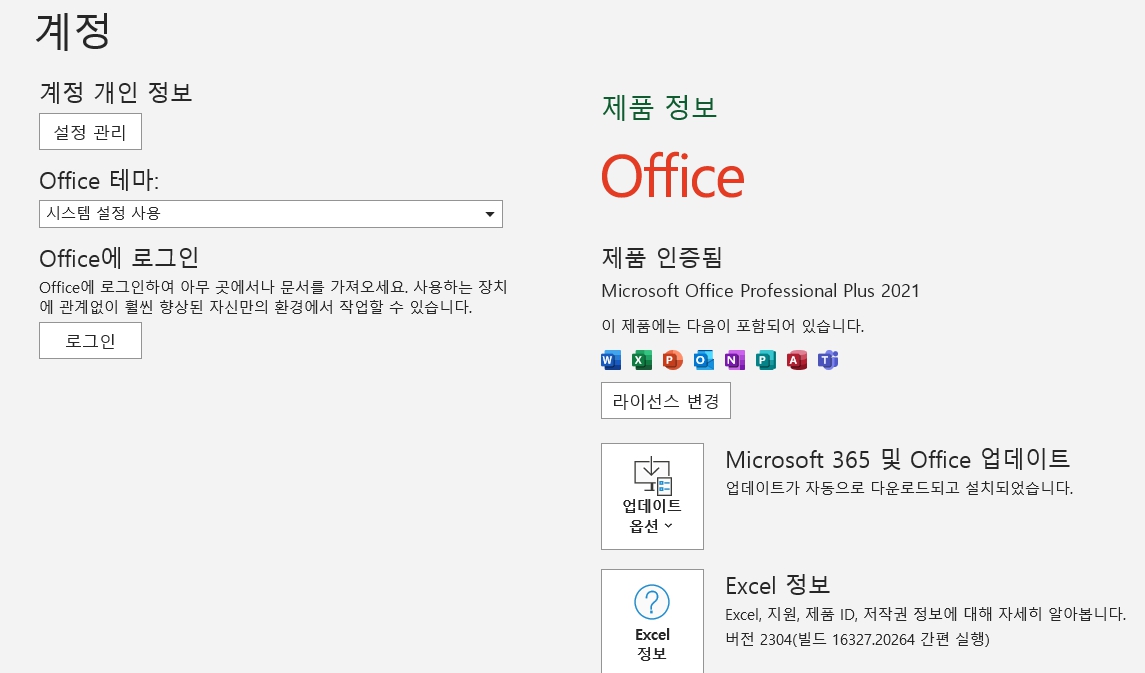Click Microsoft 365 및 Office 업데이트 heading
The image size is (1145, 673).
click(x=897, y=459)
